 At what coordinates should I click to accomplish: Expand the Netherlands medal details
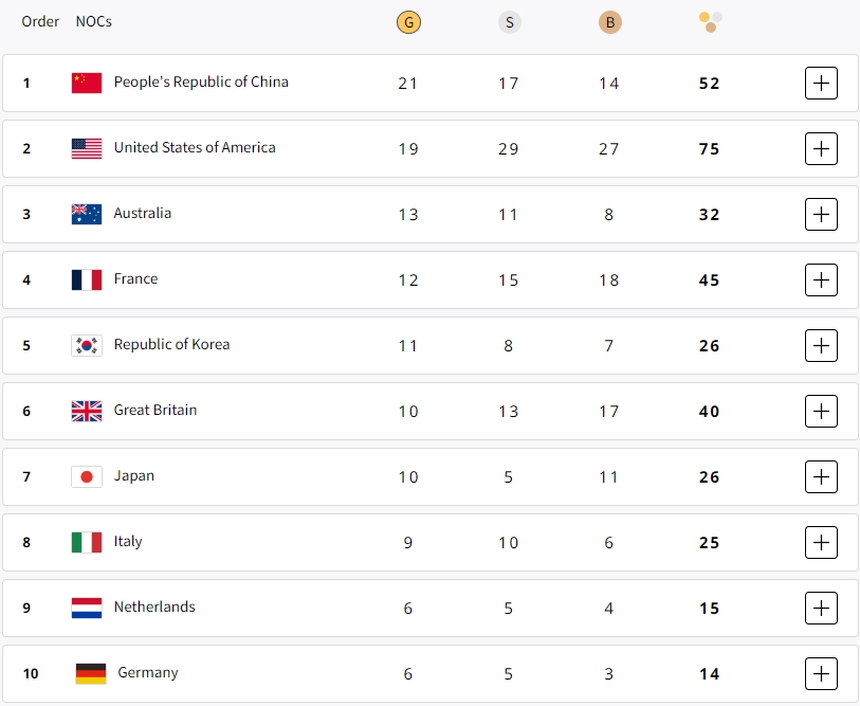[x=821, y=608]
